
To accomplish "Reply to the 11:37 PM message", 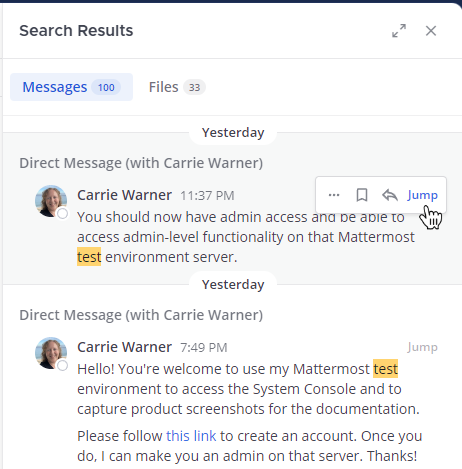I will [x=390, y=195].
